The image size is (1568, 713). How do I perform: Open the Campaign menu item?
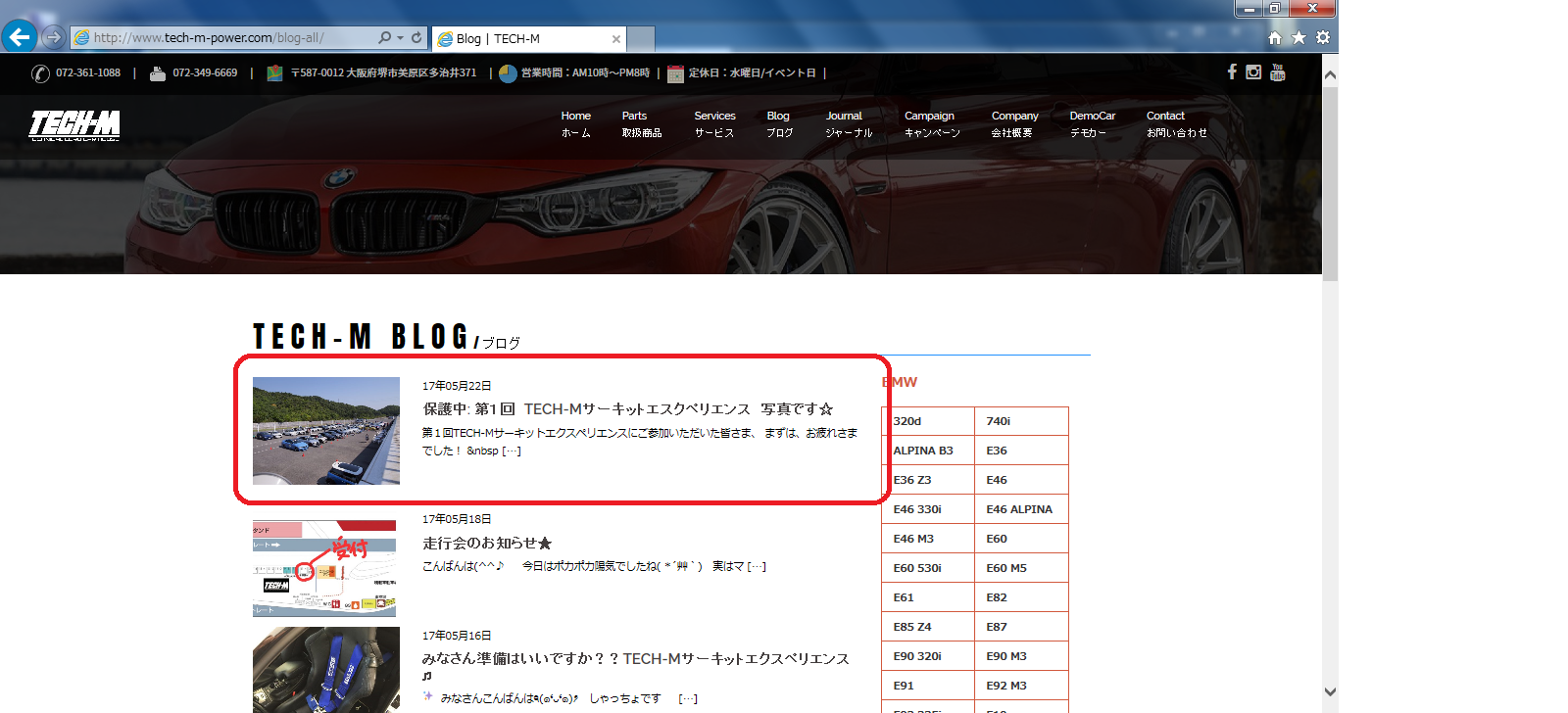pos(932,123)
